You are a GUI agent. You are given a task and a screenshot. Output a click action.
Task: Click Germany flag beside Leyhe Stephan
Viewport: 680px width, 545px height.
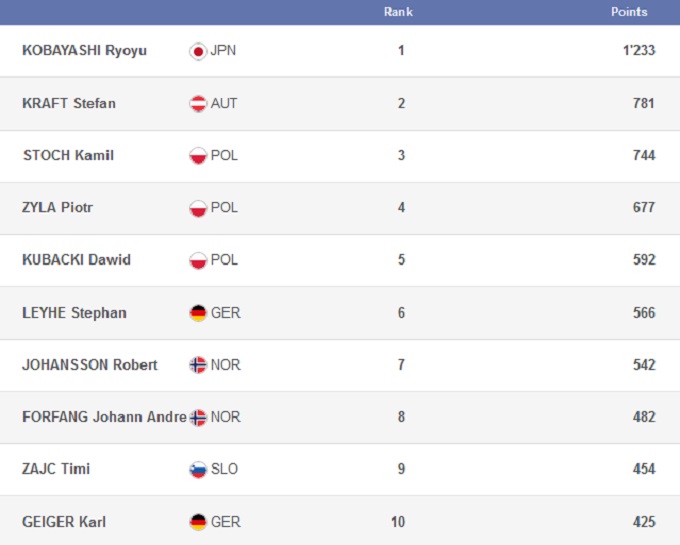[x=198, y=313]
